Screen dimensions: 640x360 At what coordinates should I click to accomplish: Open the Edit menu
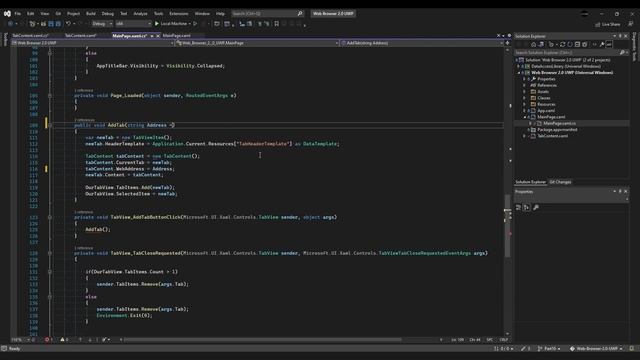pos(31,13)
